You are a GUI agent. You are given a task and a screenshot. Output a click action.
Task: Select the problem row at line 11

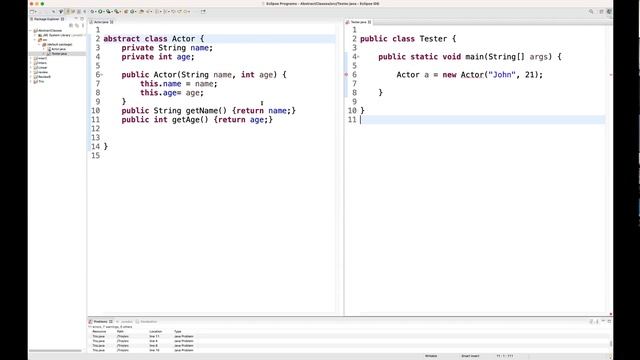click(349, 336)
